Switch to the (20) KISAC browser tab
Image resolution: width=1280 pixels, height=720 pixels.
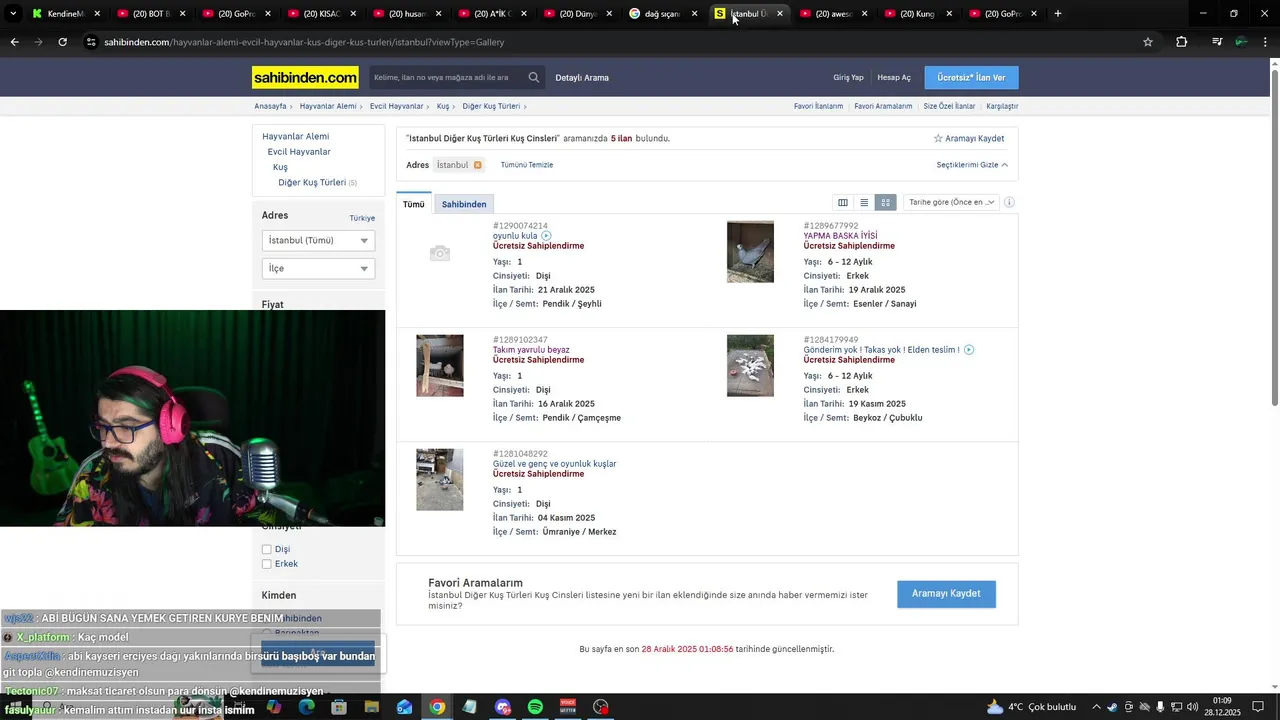(x=321, y=14)
